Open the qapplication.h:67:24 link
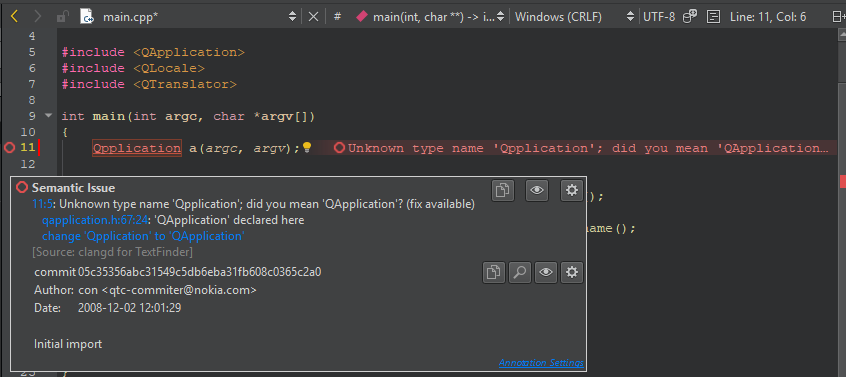 coord(95,220)
